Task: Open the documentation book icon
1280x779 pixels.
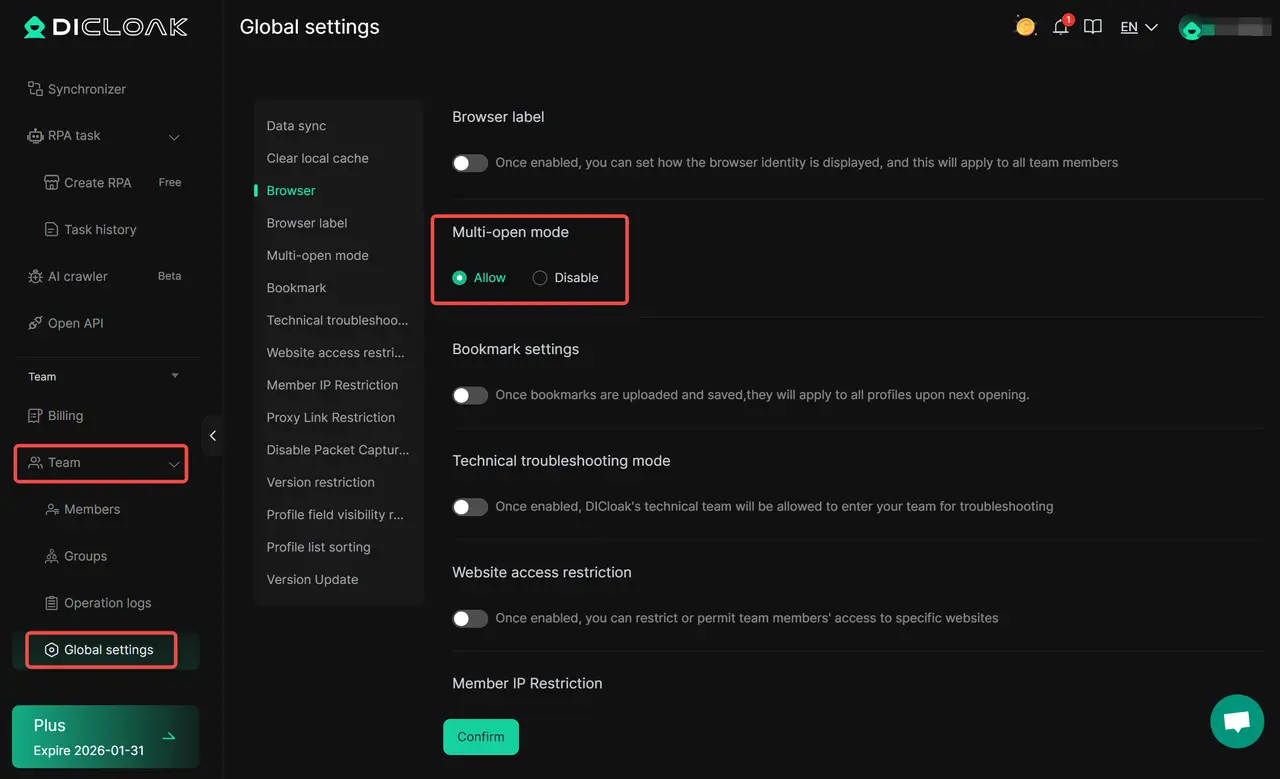Action: pyautogui.click(x=1093, y=27)
